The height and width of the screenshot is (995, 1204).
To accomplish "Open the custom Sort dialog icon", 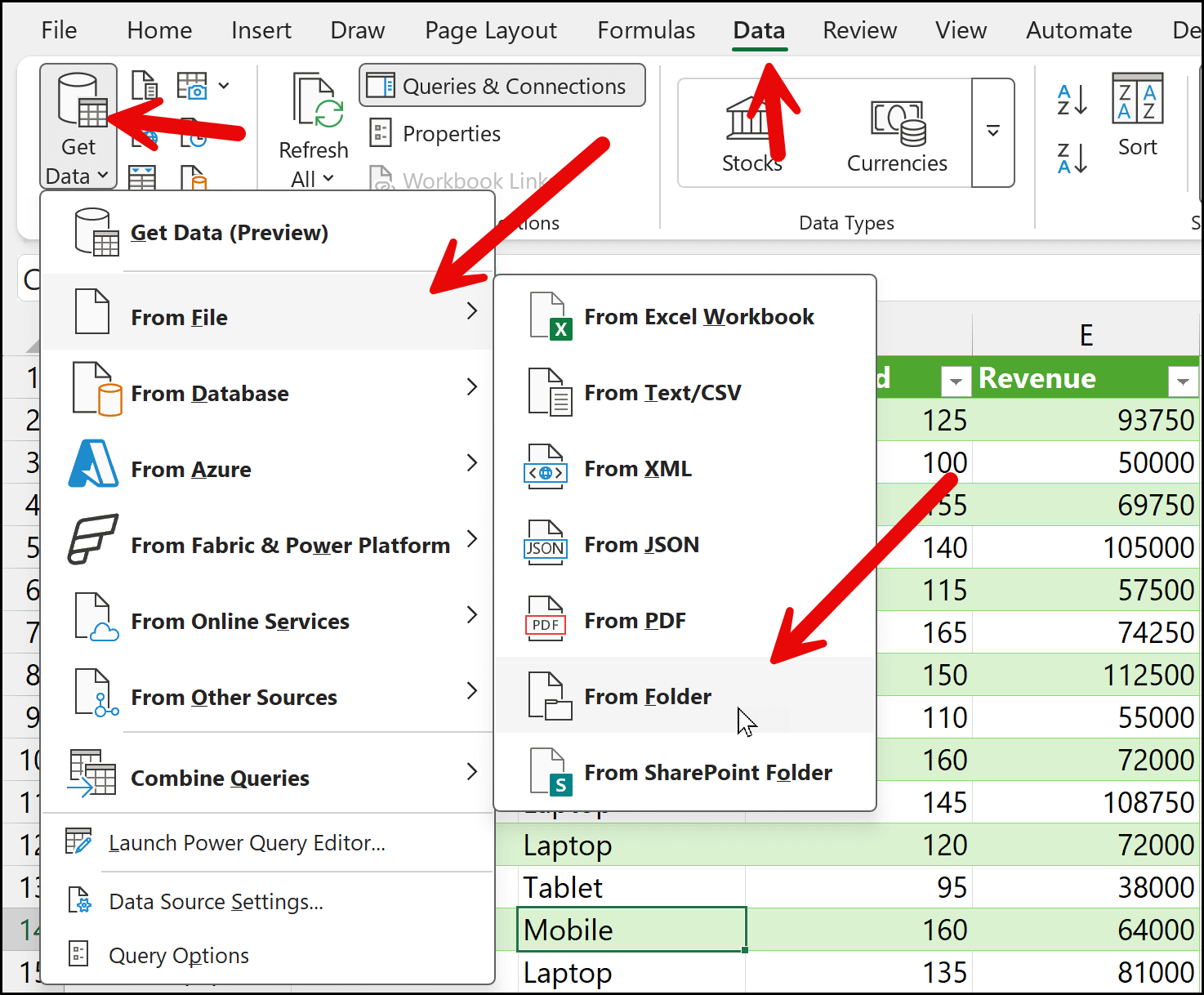I will click(1137, 100).
